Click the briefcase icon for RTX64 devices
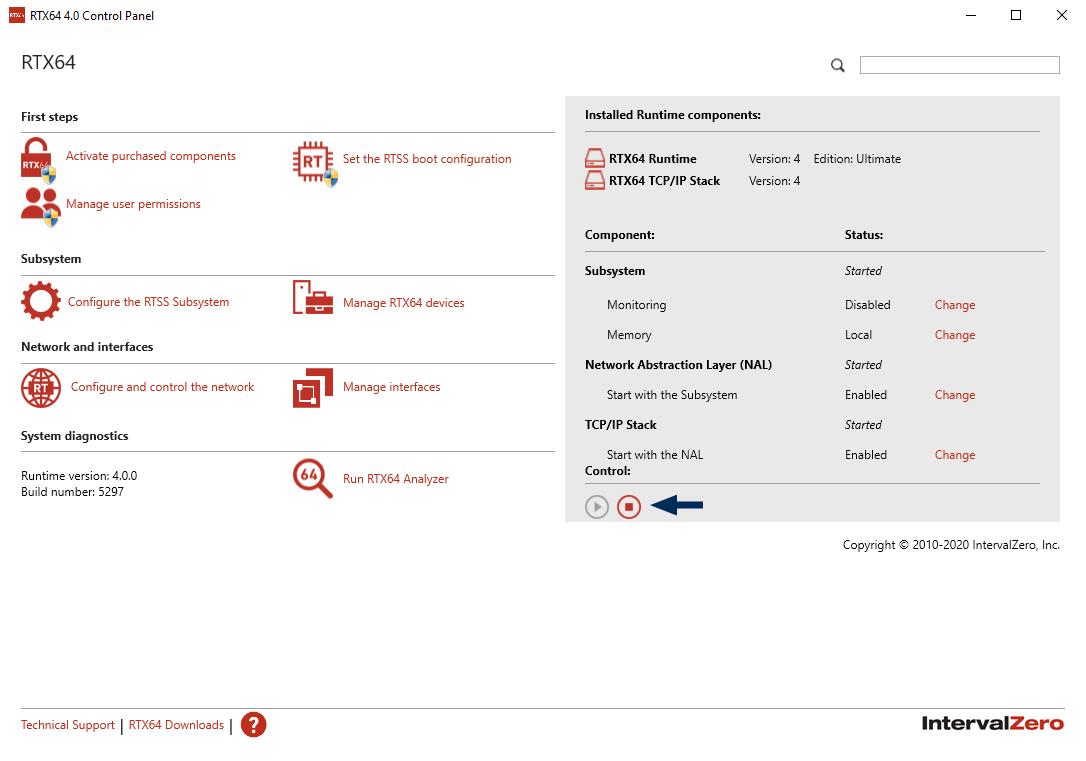 click(313, 297)
